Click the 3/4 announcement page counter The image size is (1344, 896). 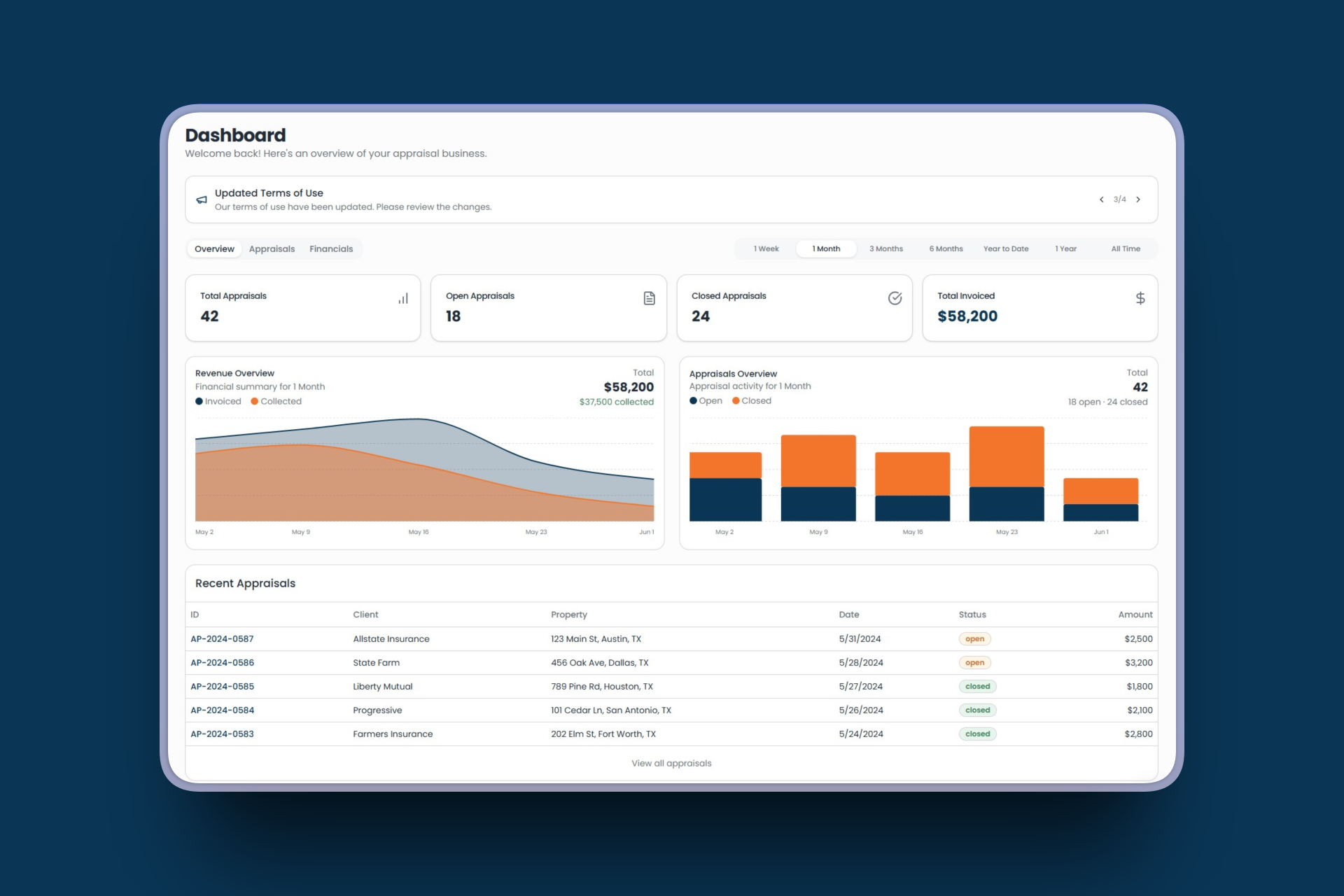pos(1120,199)
